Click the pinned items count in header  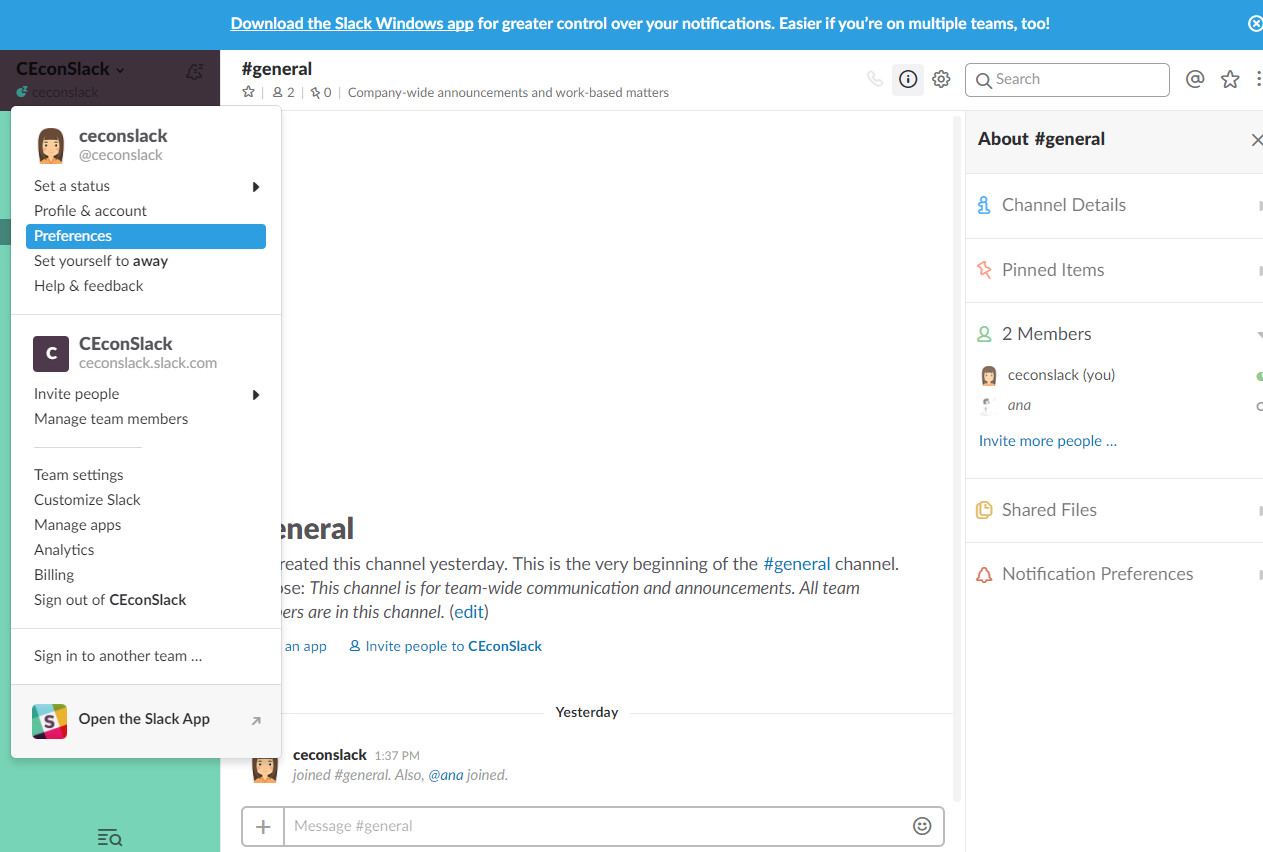(x=321, y=92)
